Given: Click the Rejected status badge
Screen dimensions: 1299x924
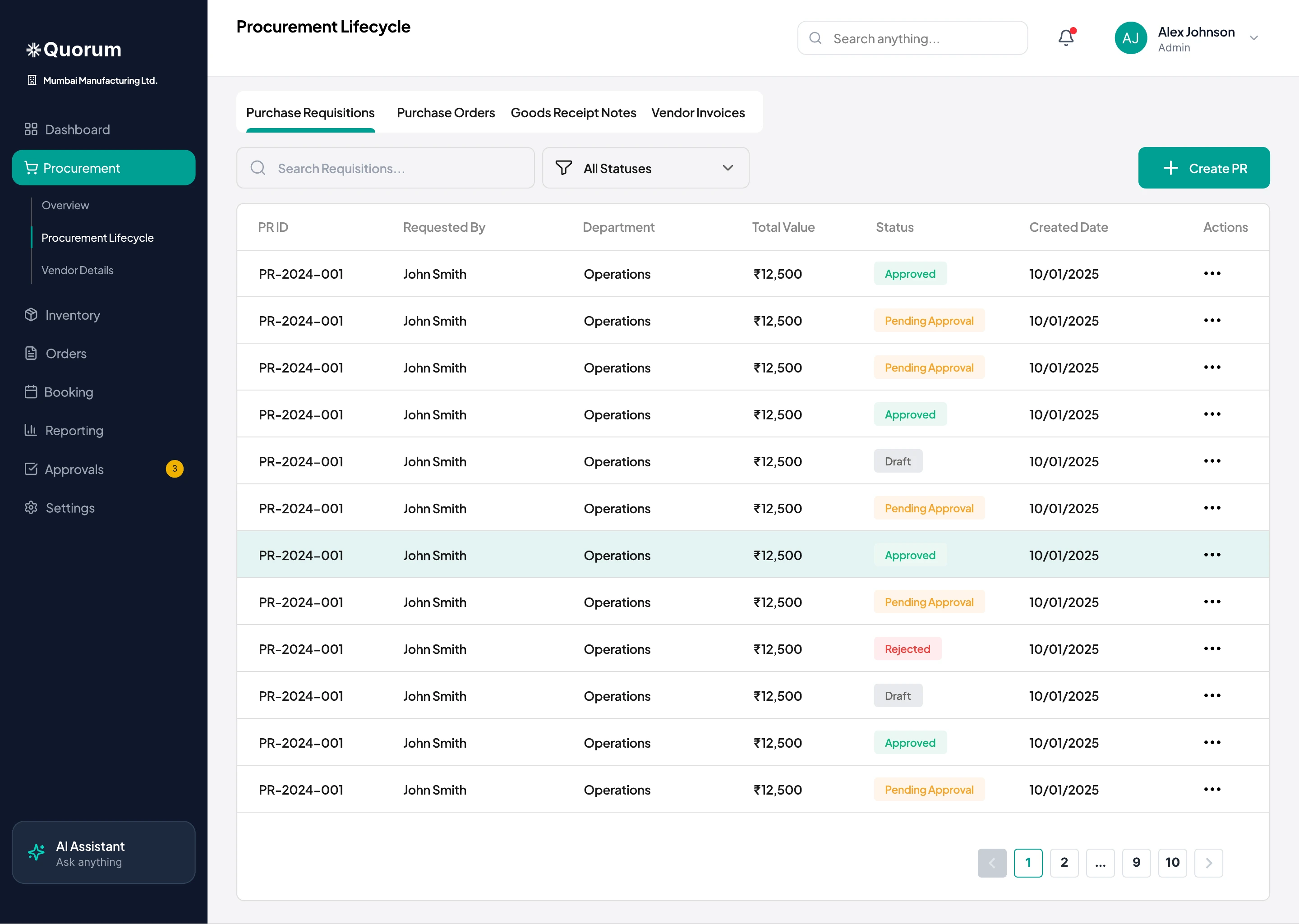Looking at the screenshot, I should [907, 648].
